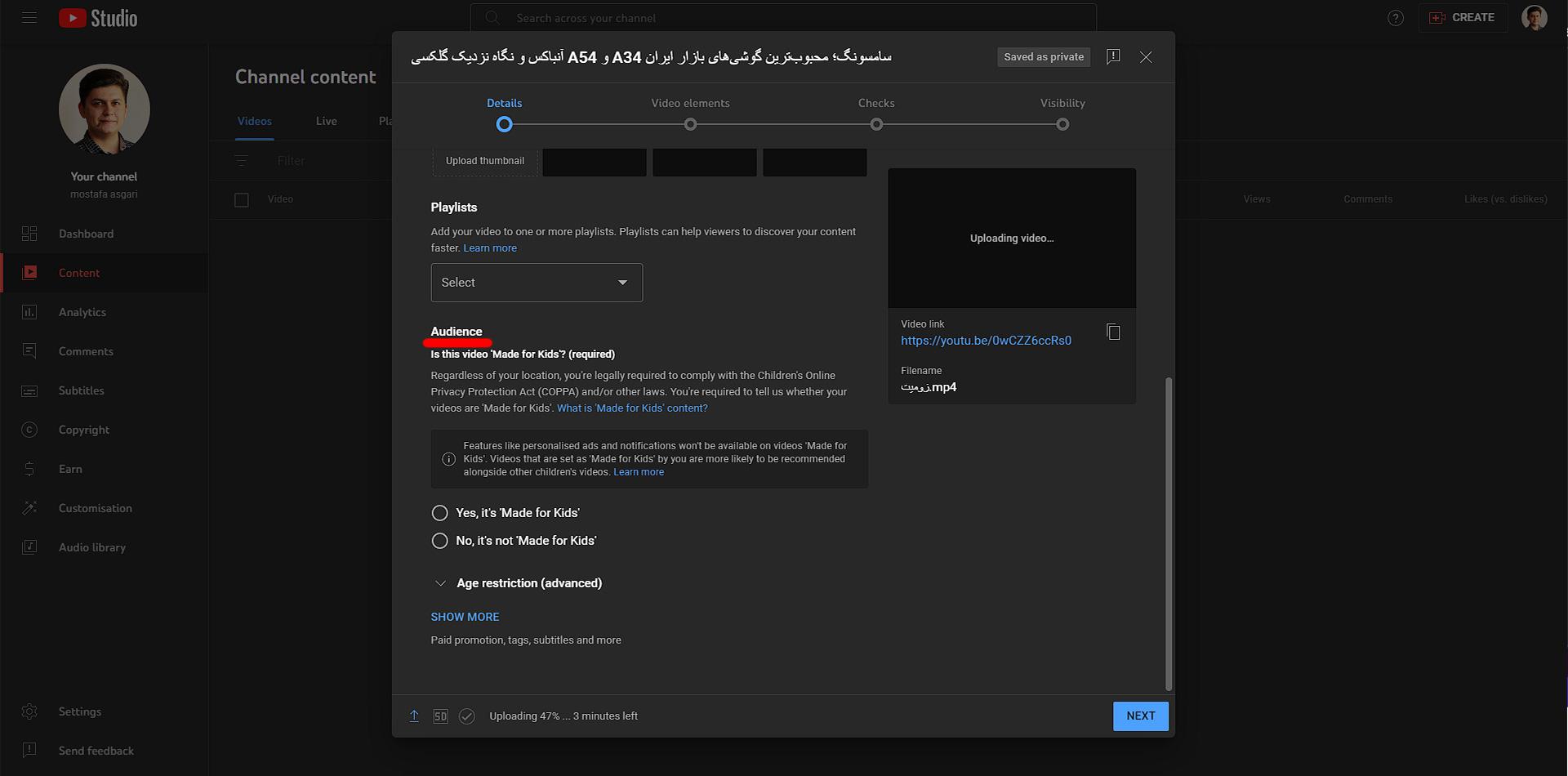Viewport: 1568px width, 776px height.
Task: Open the hamburger menu icon
Action: coord(29,17)
